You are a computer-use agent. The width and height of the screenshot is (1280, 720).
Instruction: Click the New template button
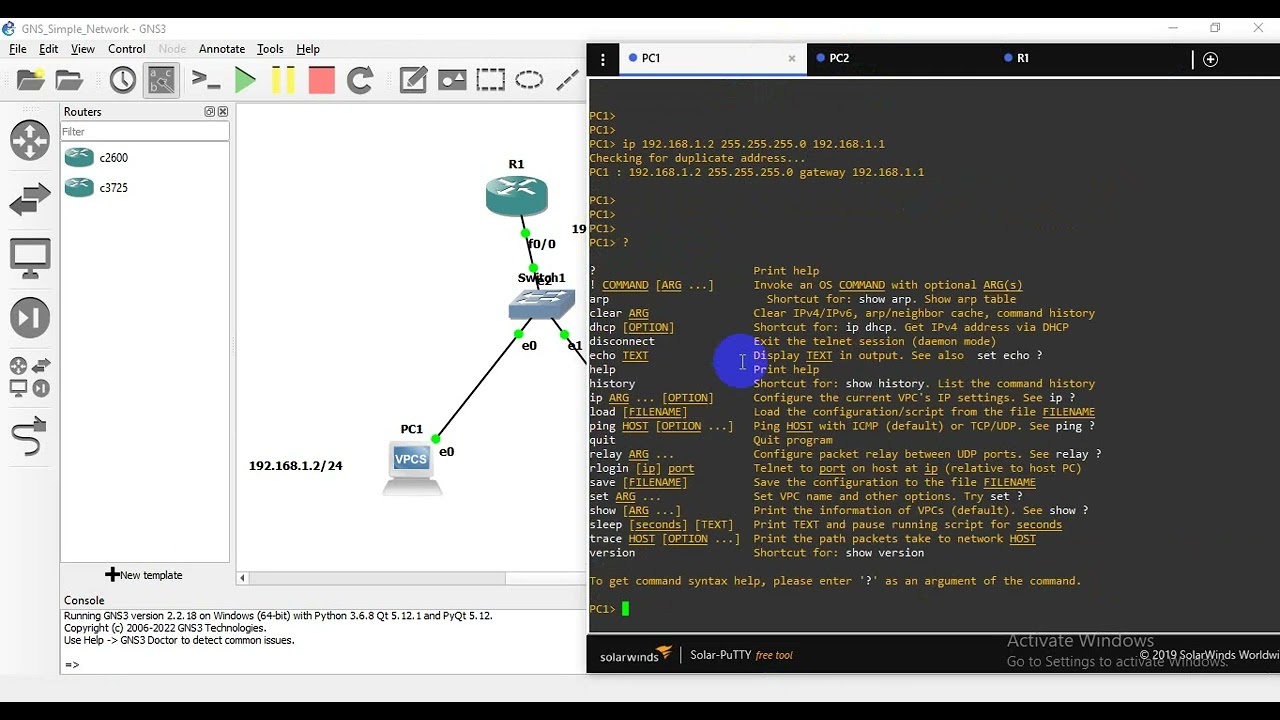point(144,575)
